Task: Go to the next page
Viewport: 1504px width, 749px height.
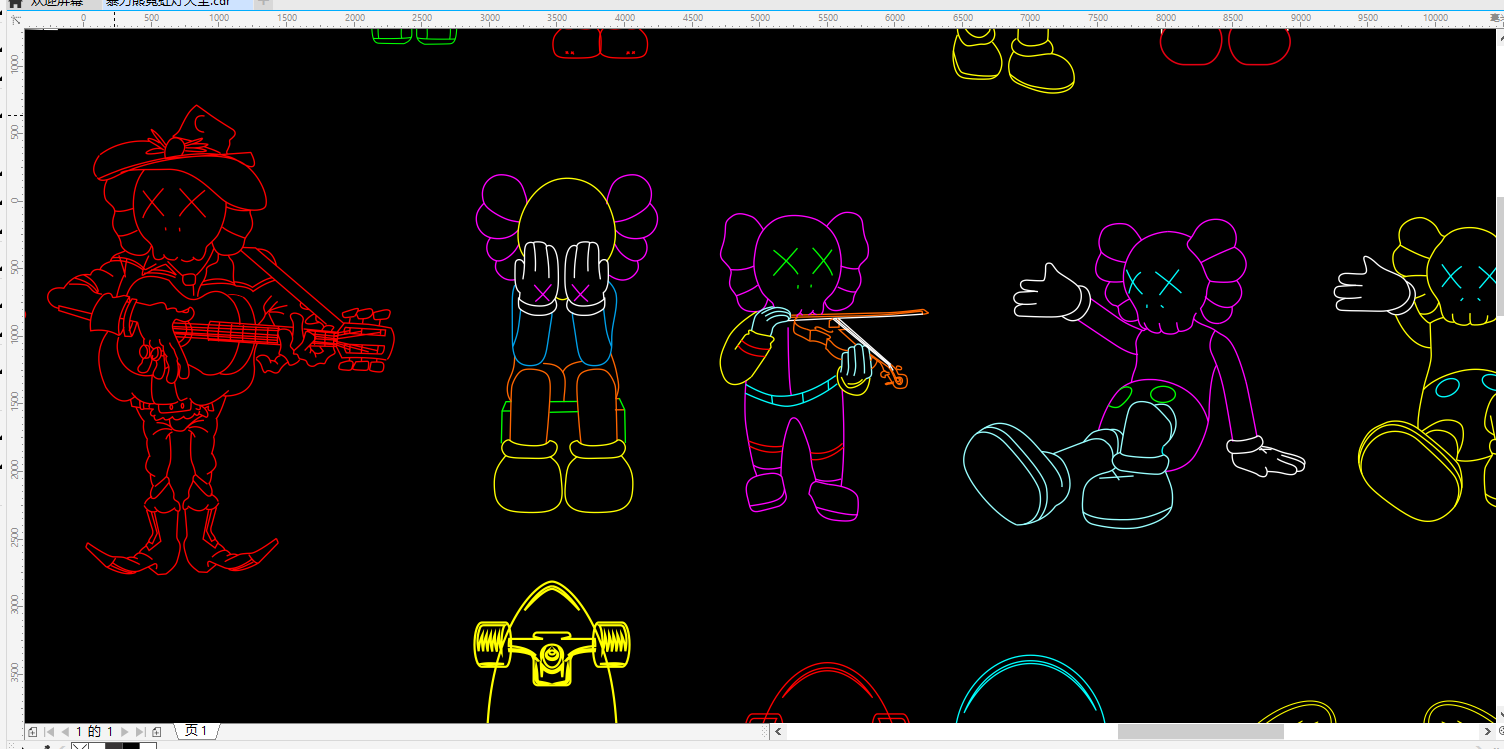Action: point(125,732)
